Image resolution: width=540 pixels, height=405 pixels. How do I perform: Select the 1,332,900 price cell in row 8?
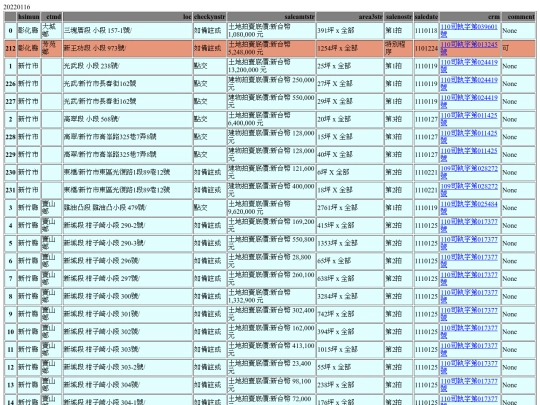pos(271,296)
